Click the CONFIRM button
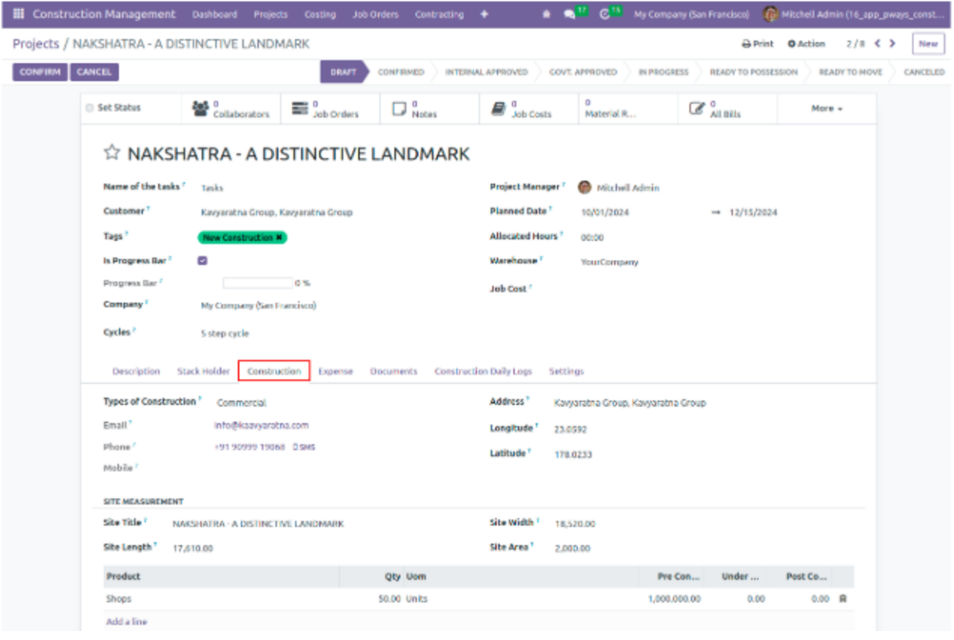 tap(40, 72)
